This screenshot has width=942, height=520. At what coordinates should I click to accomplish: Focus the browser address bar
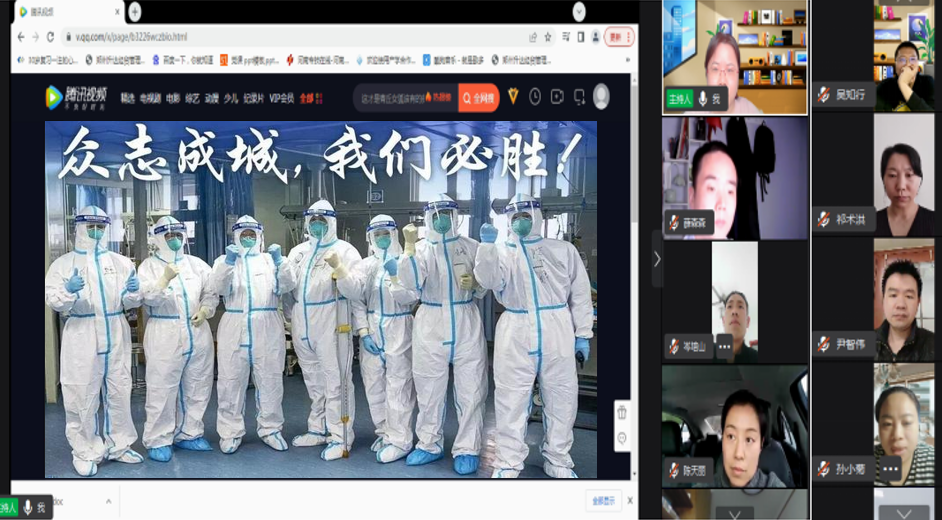click(x=294, y=37)
